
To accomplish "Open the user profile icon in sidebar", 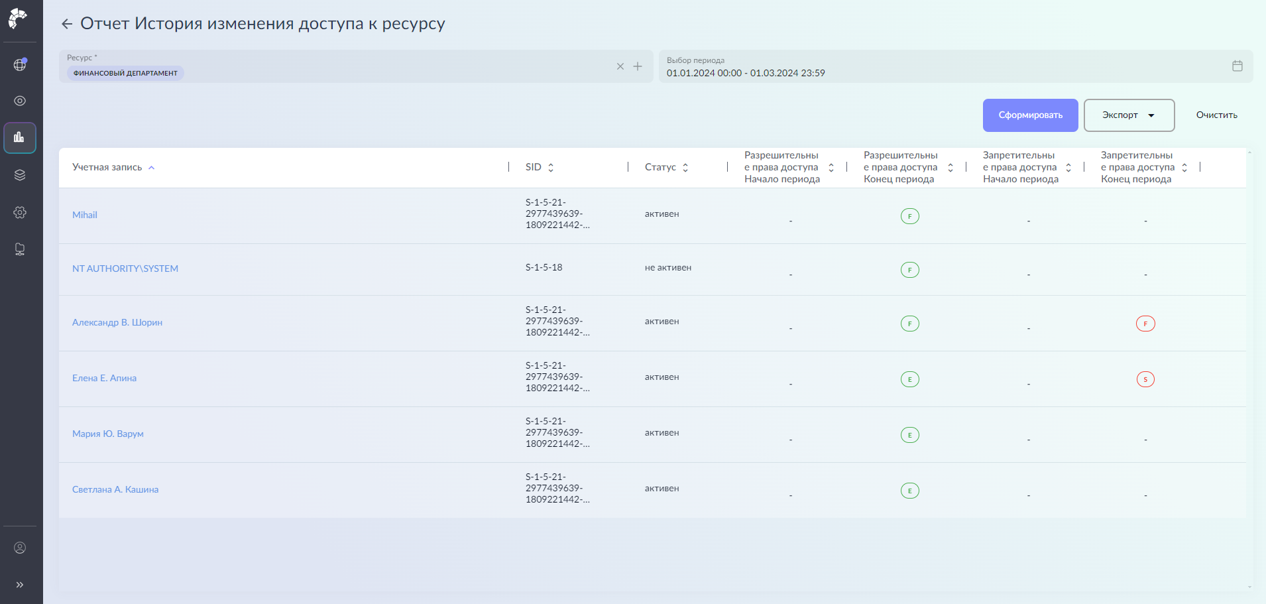I will pyautogui.click(x=20, y=548).
